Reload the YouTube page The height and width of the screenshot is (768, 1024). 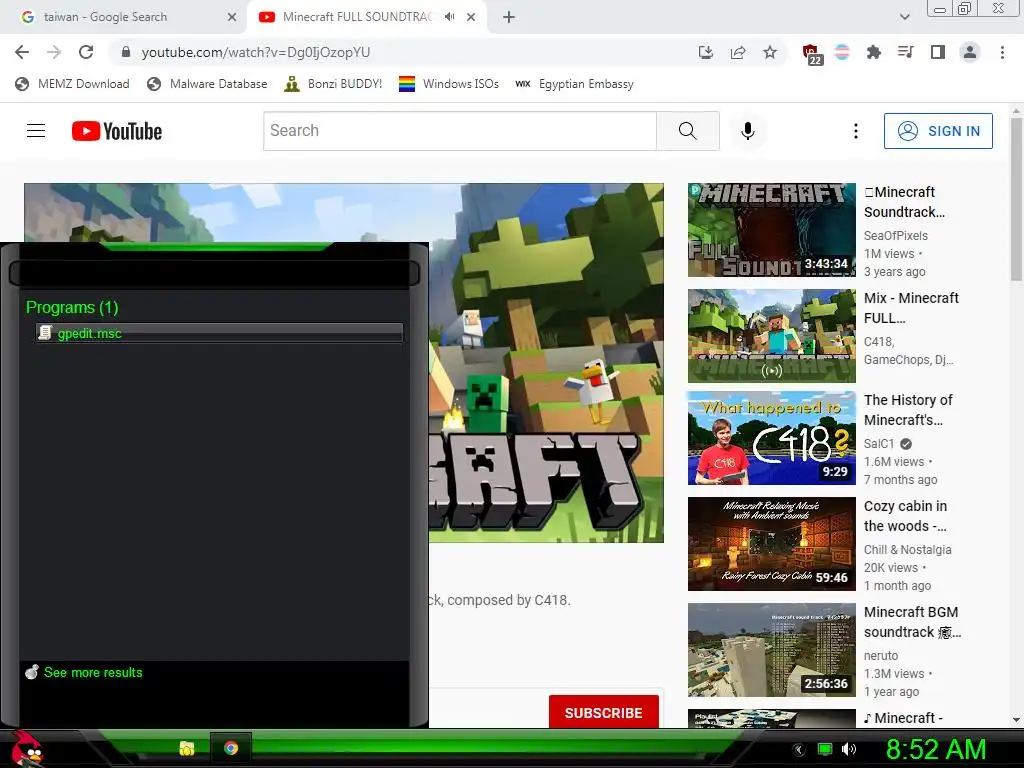(x=86, y=52)
